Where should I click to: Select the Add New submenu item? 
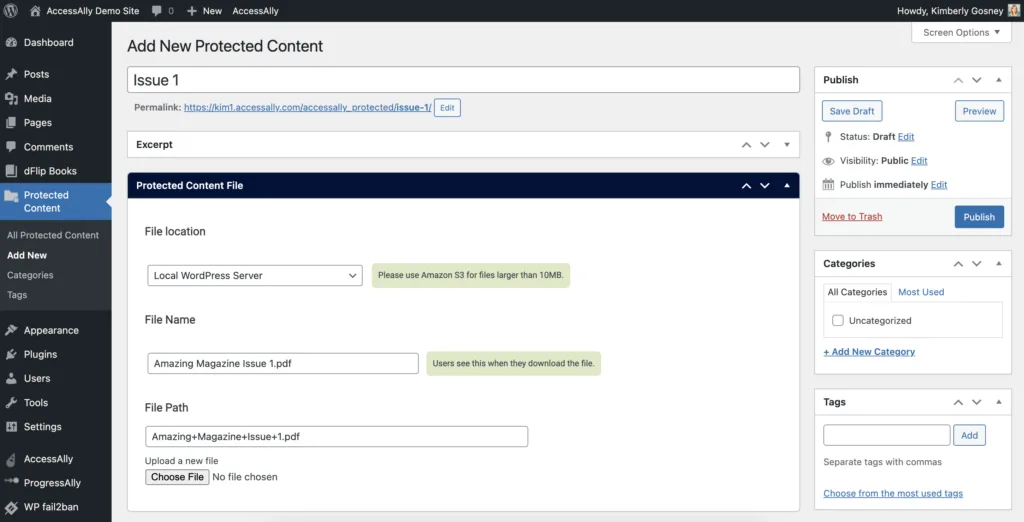[27, 255]
